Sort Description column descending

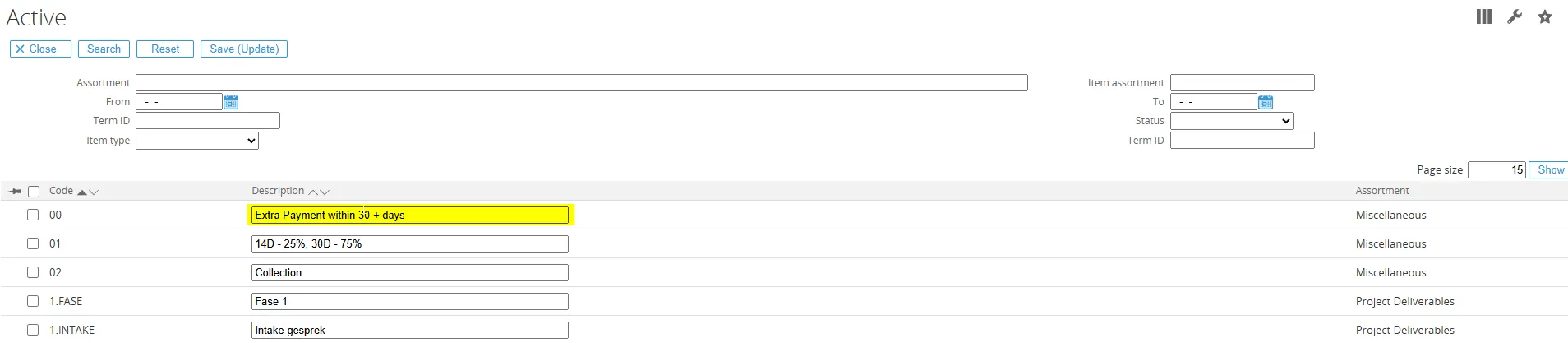pyautogui.click(x=325, y=192)
